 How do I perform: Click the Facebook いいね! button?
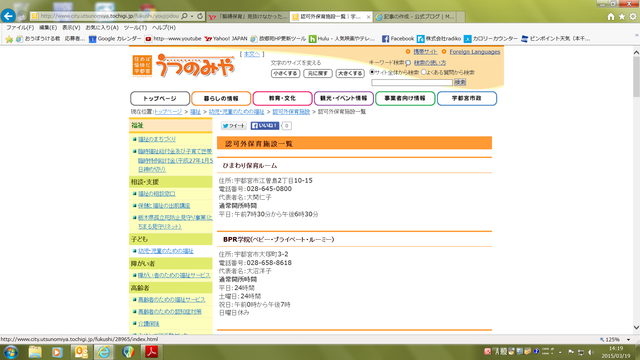(264, 126)
